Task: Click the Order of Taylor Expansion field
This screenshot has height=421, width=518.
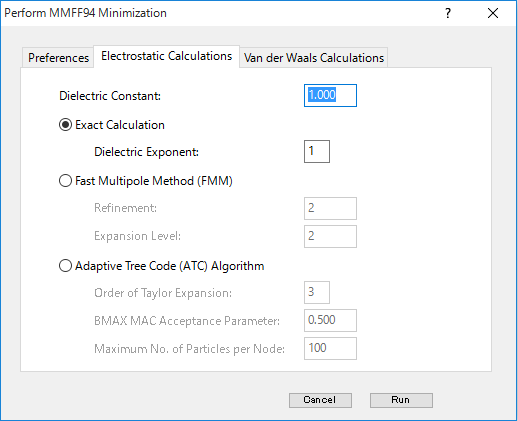Action: [317, 292]
